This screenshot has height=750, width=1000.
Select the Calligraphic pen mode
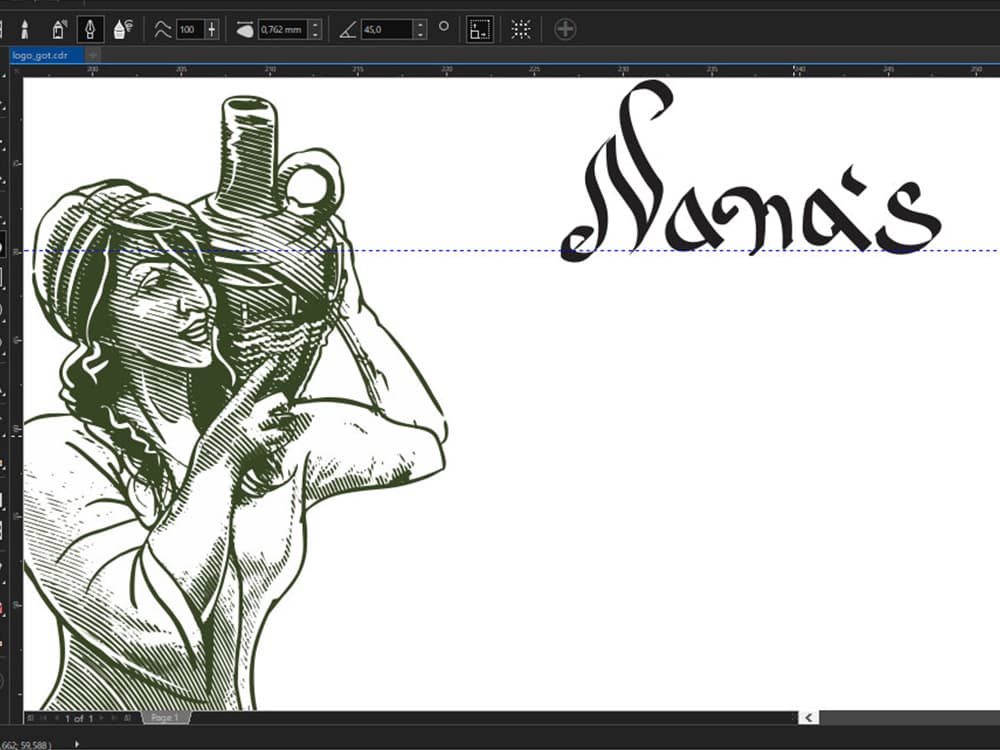pyautogui.click(x=90, y=29)
